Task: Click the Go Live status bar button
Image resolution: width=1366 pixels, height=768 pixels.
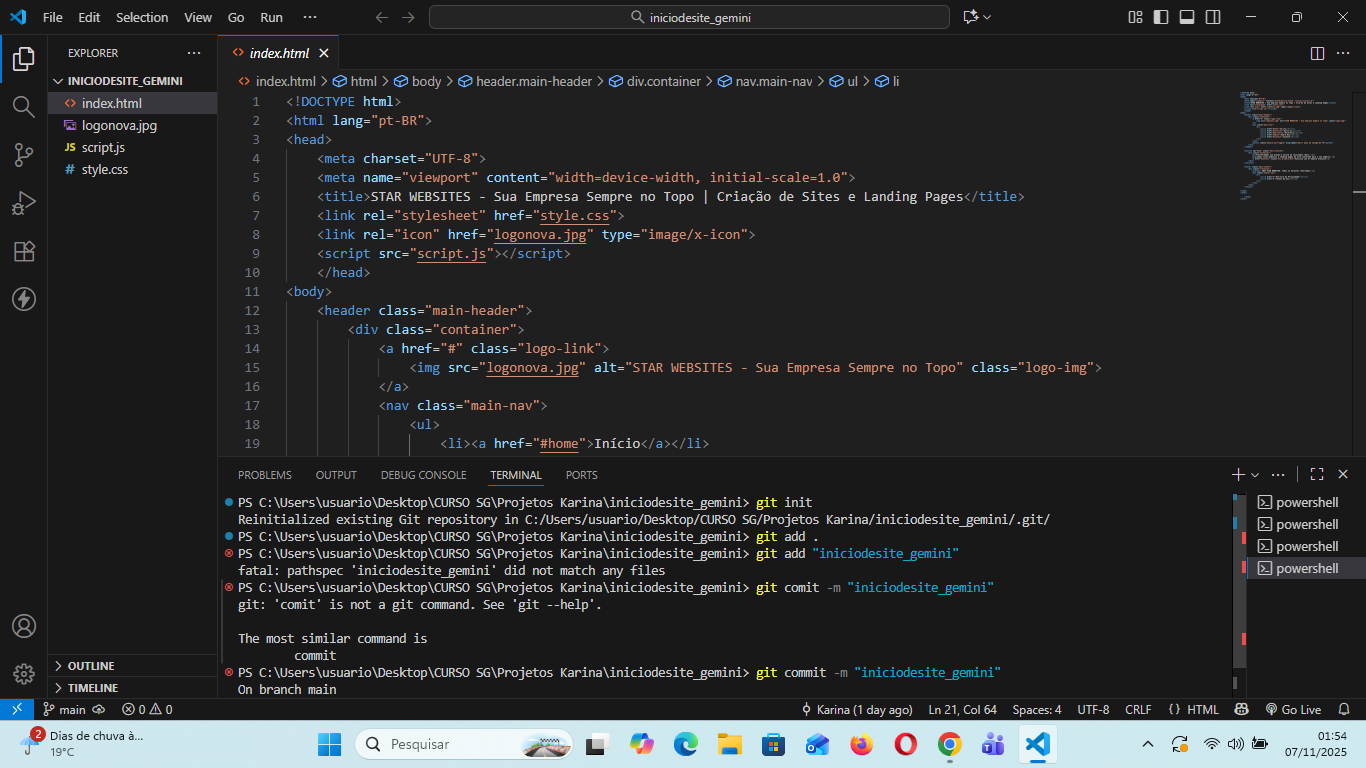Action: click(x=1293, y=709)
